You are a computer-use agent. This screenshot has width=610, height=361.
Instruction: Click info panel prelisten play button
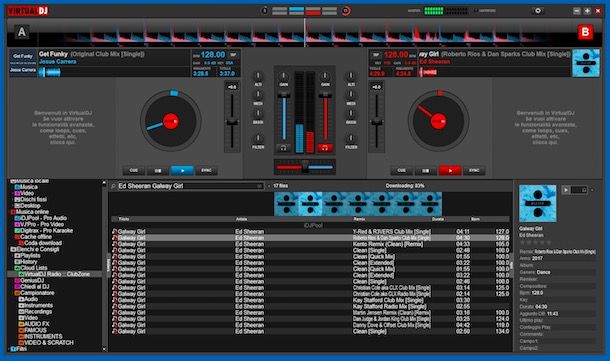point(566,190)
